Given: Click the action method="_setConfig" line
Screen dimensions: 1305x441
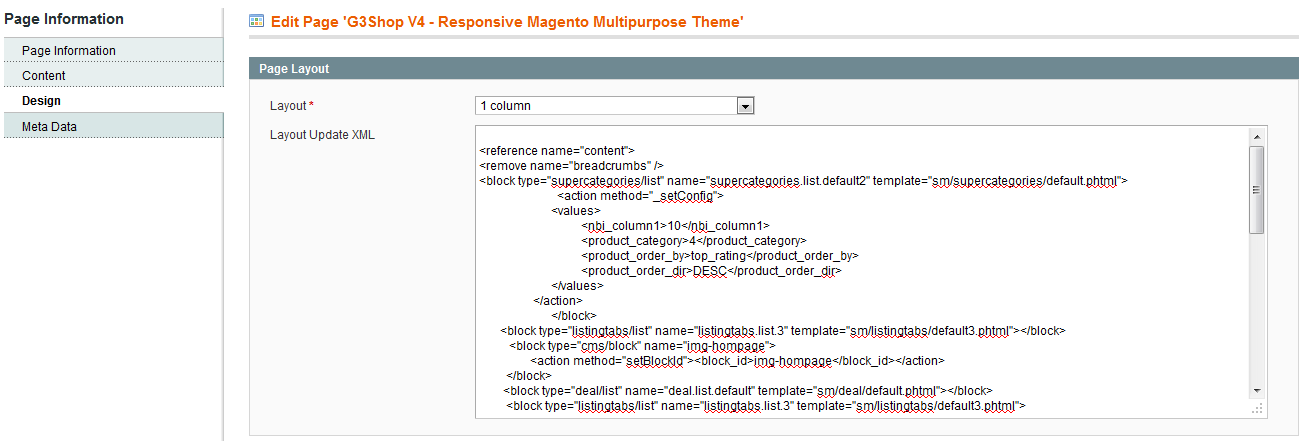Looking at the screenshot, I should tap(640, 195).
